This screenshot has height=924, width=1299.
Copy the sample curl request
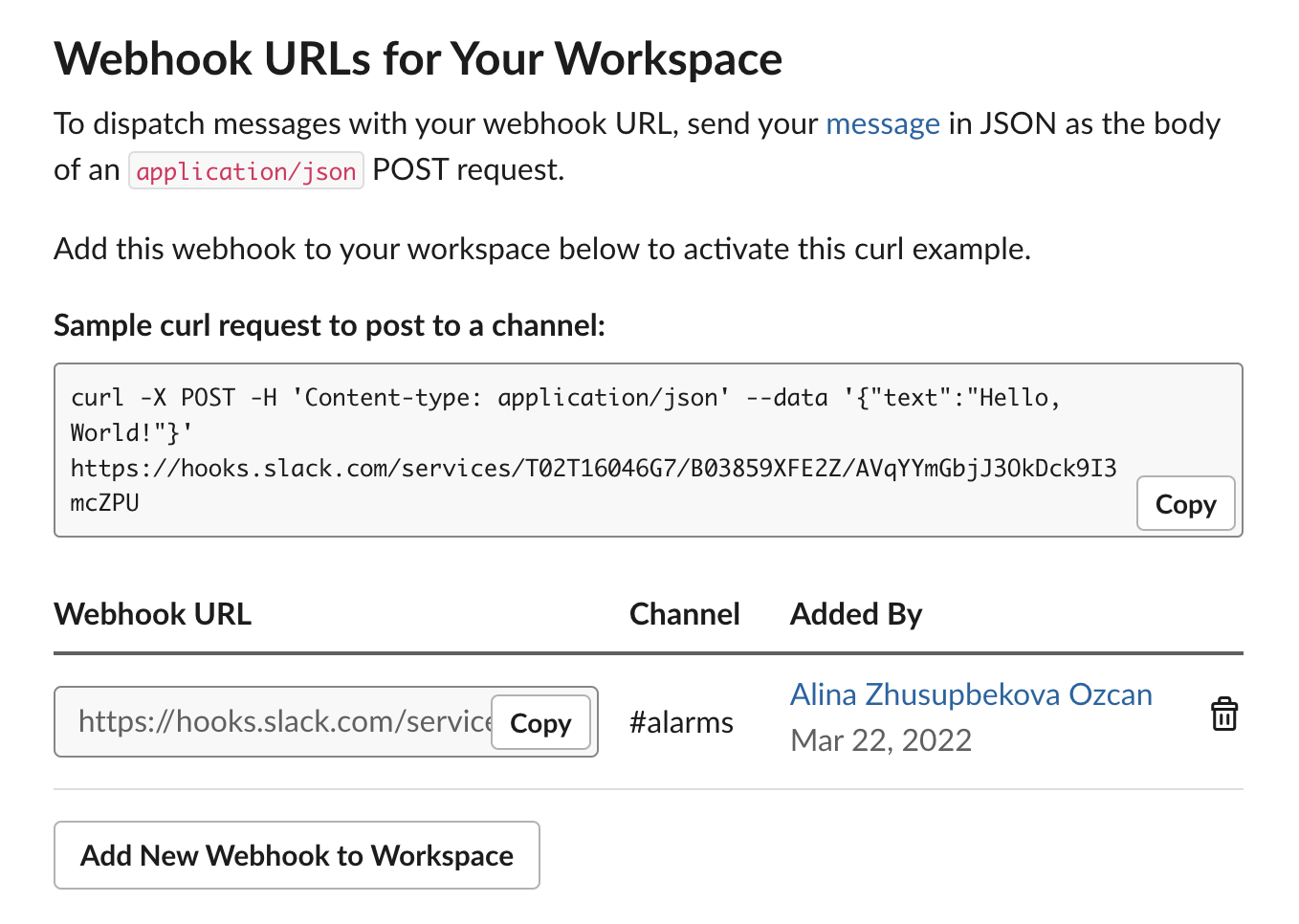tap(1185, 503)
